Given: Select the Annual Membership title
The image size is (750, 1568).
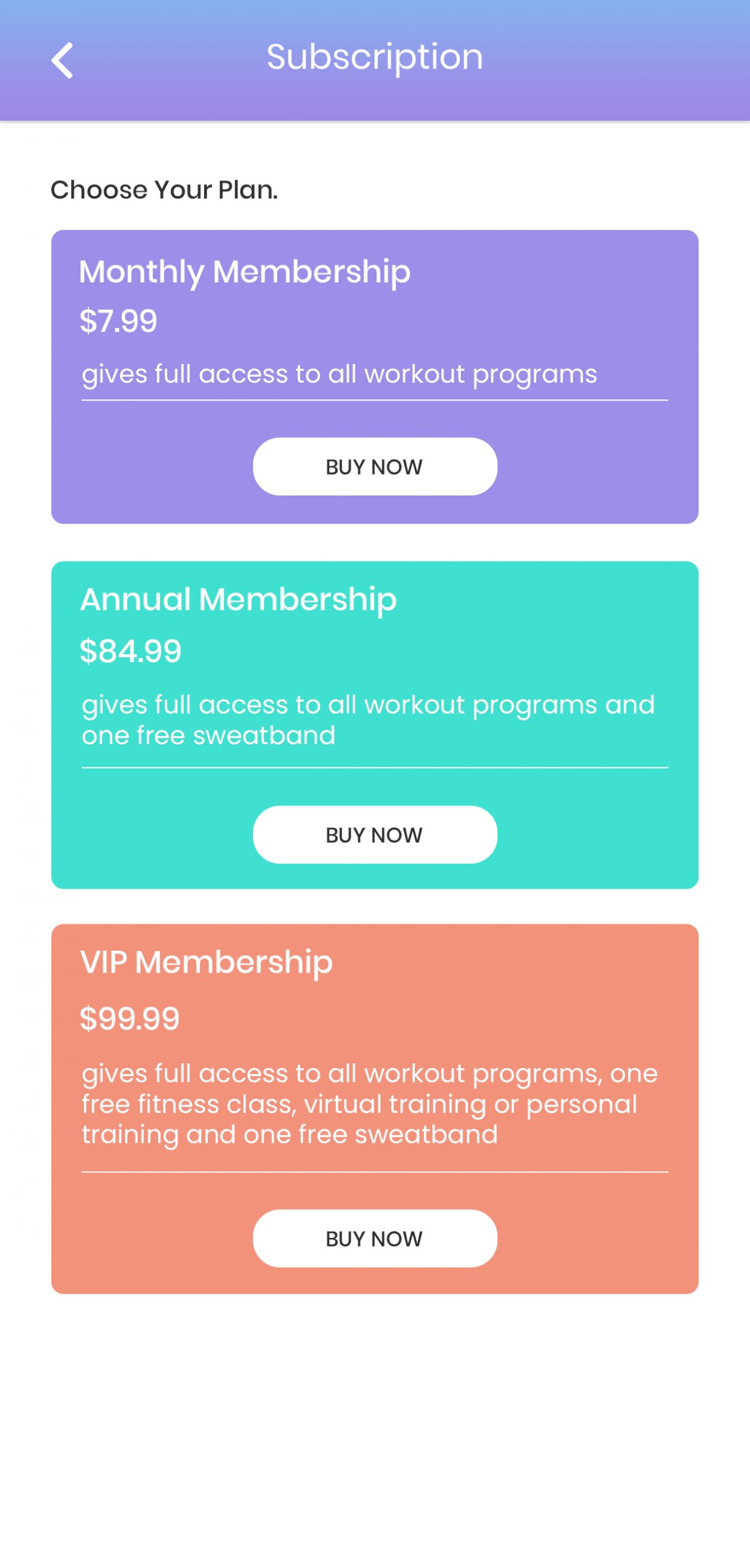Looking at the screenshot, I should (x=238, y=600).
